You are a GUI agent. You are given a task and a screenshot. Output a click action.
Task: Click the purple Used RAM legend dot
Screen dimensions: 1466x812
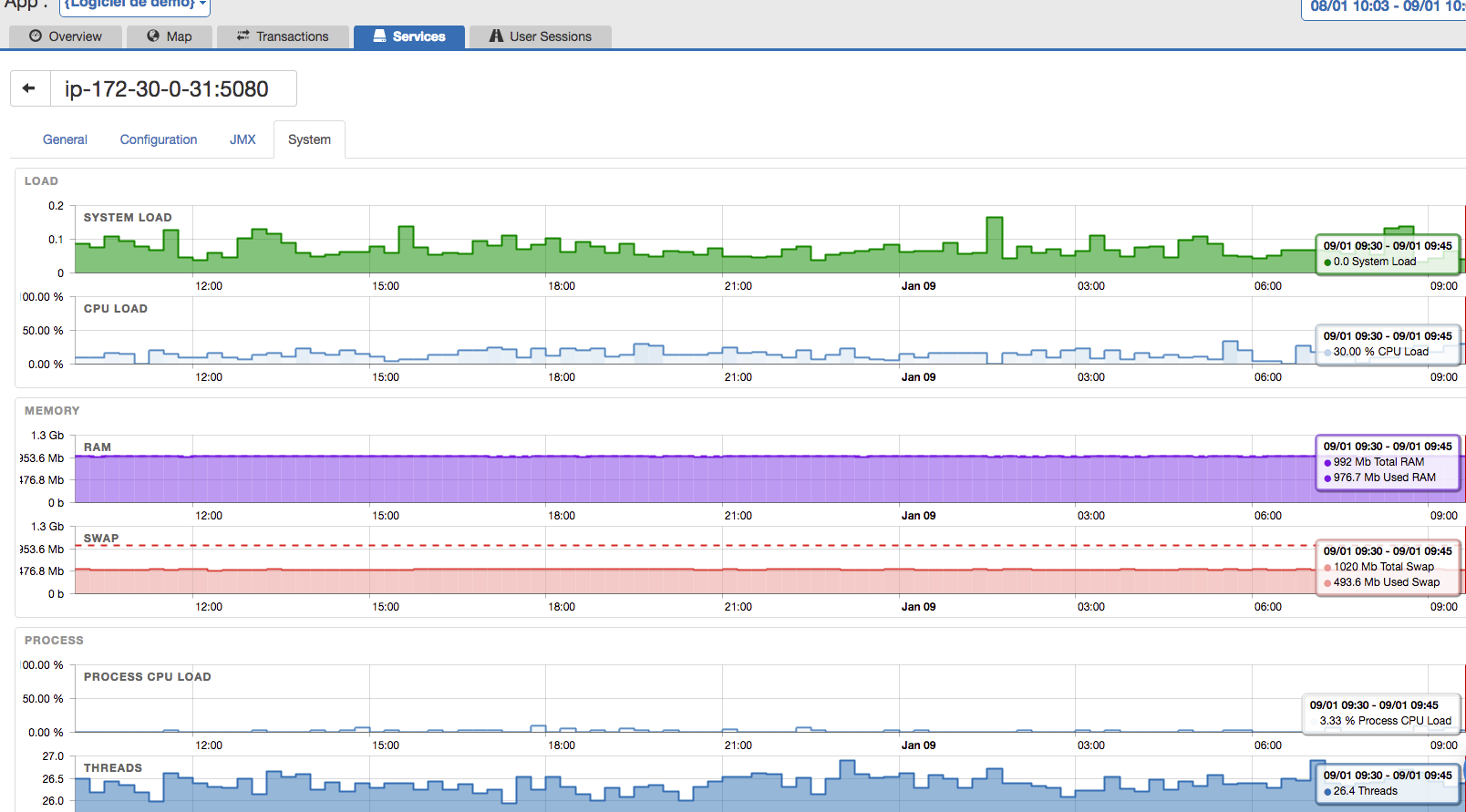pos(1327,478)
